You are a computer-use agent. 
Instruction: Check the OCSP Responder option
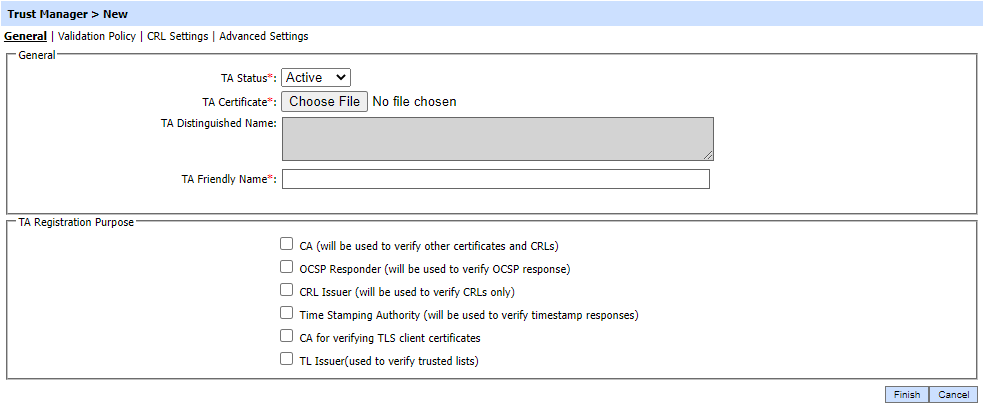point(287,267)
